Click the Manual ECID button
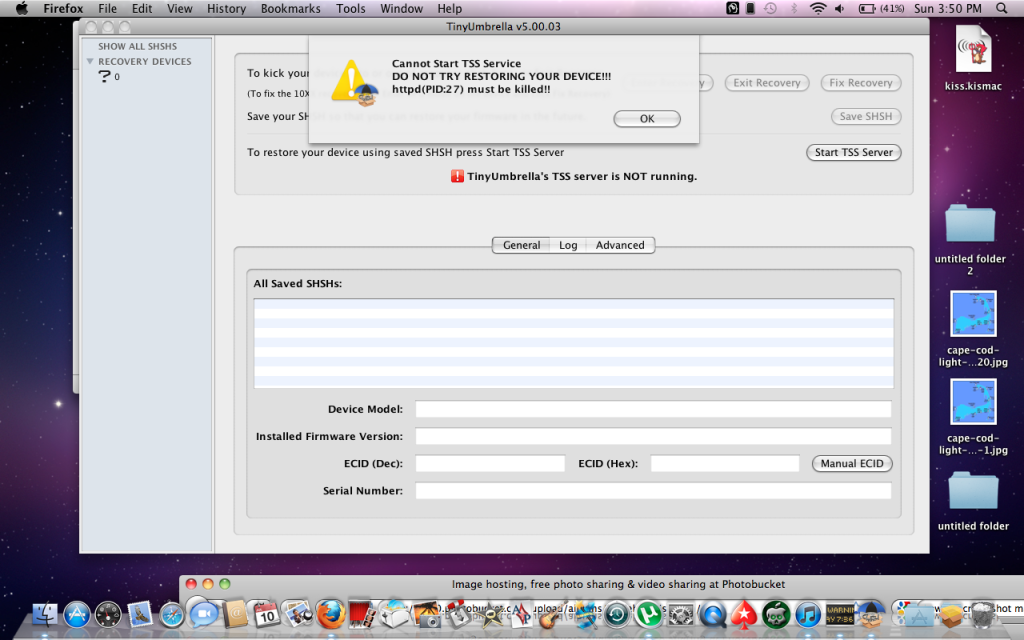The height and width of the screenshot is (640, 1024). point(852,464)
